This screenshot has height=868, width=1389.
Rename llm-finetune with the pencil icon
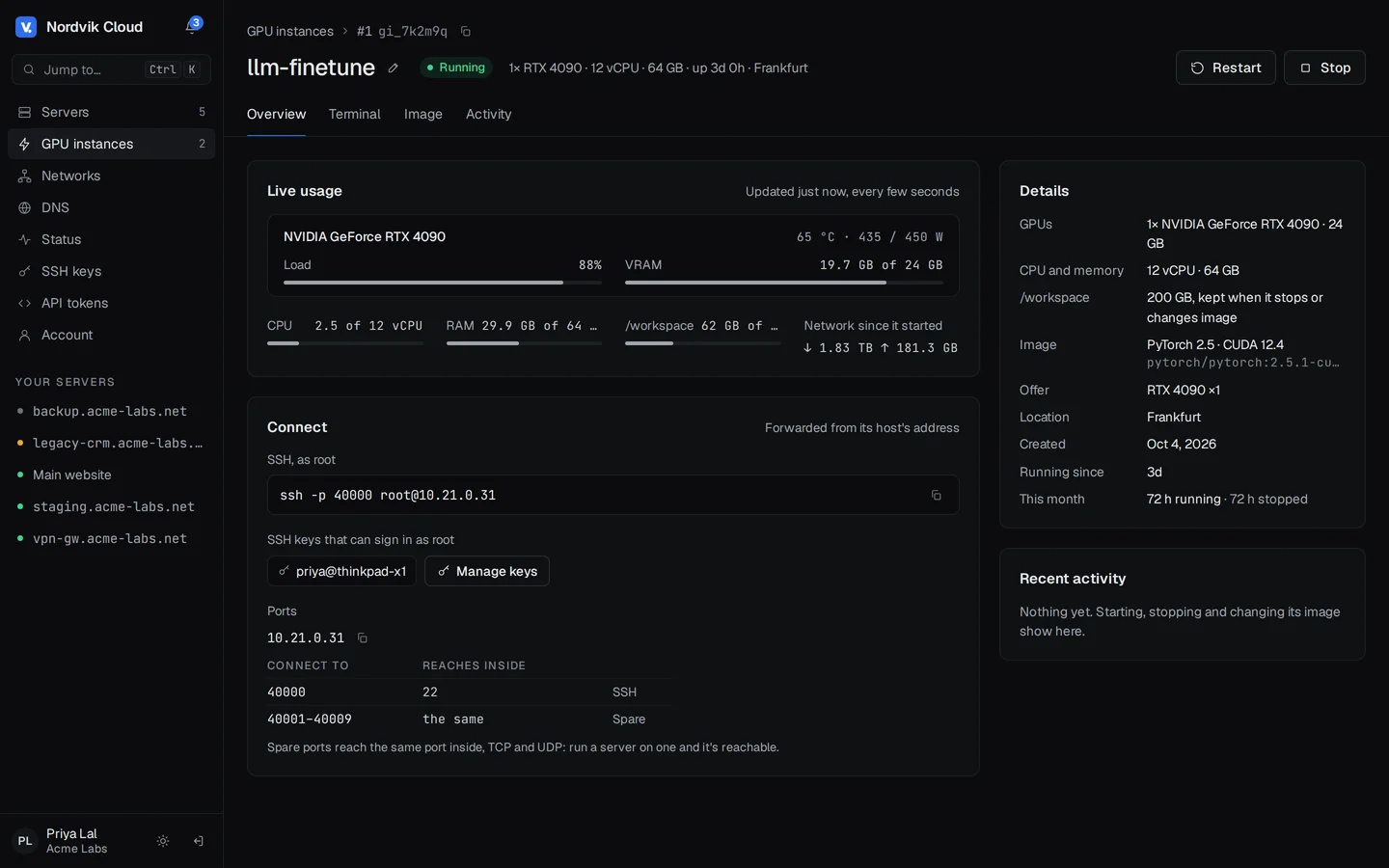[393, 68]
